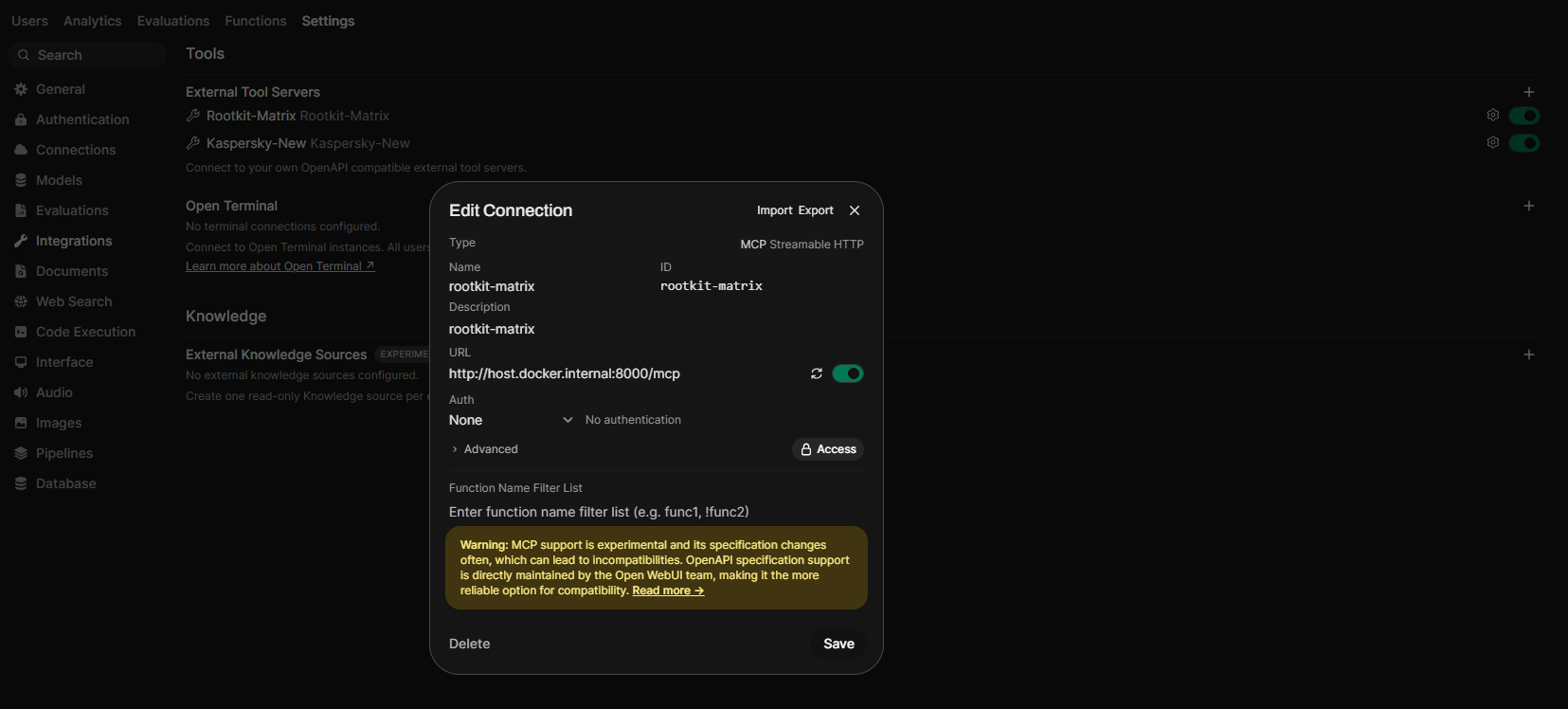Toggle the connection enable switch beside URL
This screenshot has height=709, width=1568.
848,373
